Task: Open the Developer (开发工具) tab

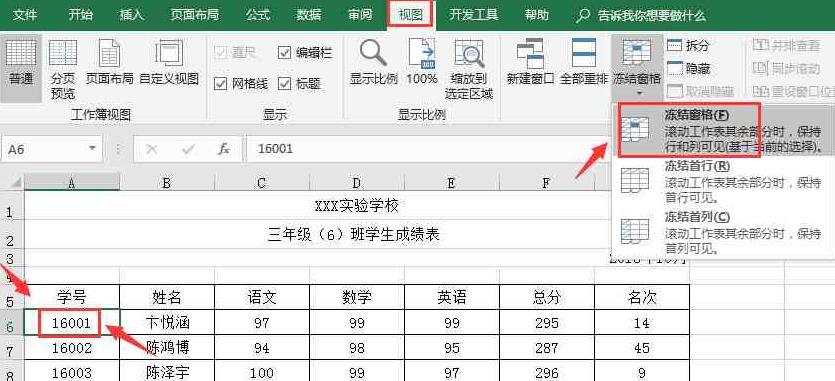Action: pyautogui.click(x=473, y=15)
